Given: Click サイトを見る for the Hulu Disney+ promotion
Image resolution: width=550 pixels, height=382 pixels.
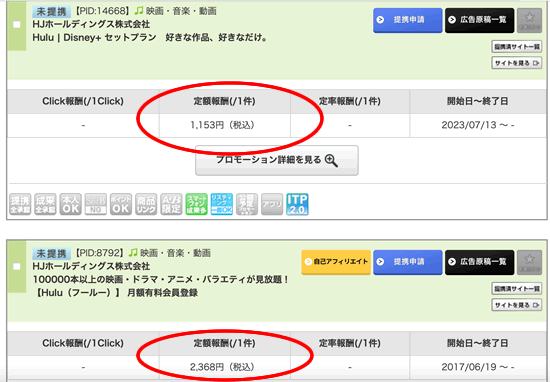Looking at the screenshot, I should [x=517, y=63].
